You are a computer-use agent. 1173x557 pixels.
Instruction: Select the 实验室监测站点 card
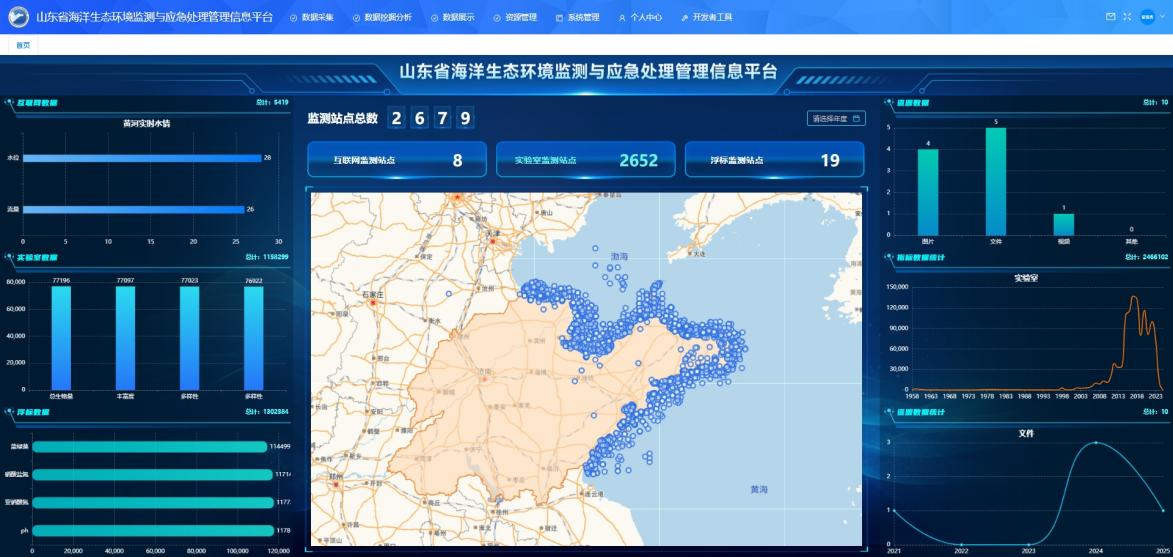(585, 160)
